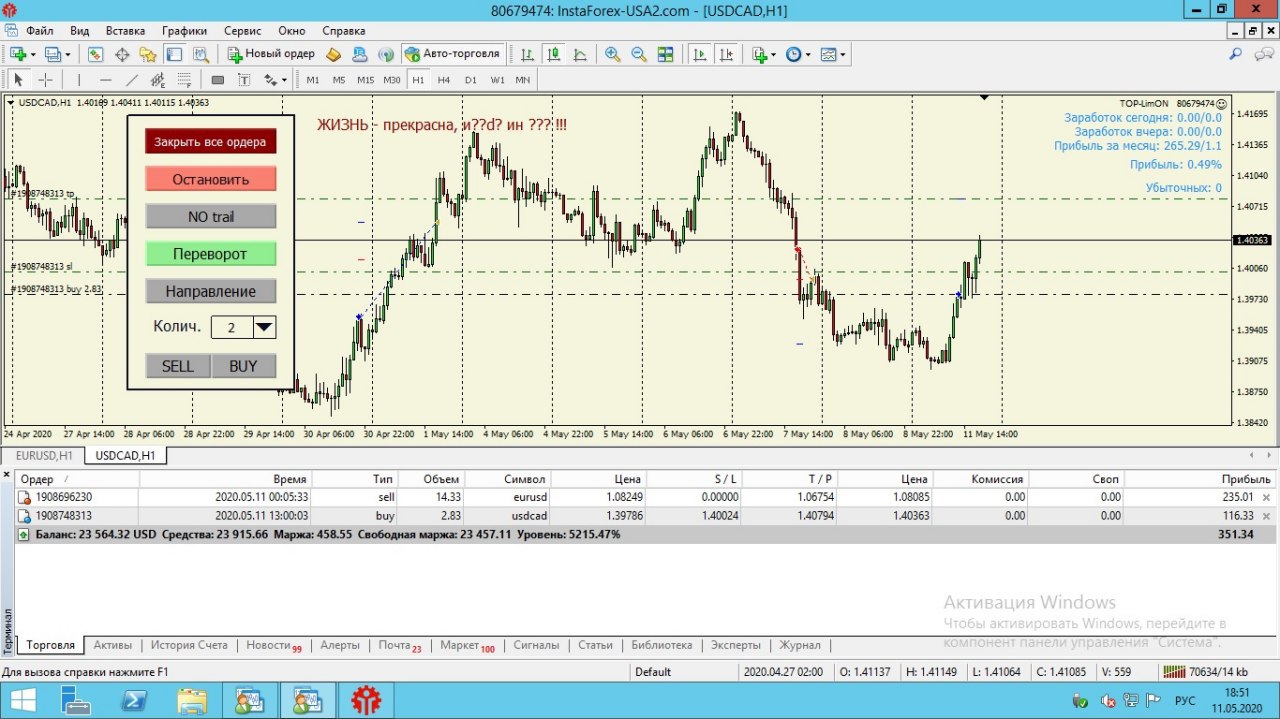Open the Windows Start button
This screenshot has width=1280, height=719.
[x=24, y=701]
